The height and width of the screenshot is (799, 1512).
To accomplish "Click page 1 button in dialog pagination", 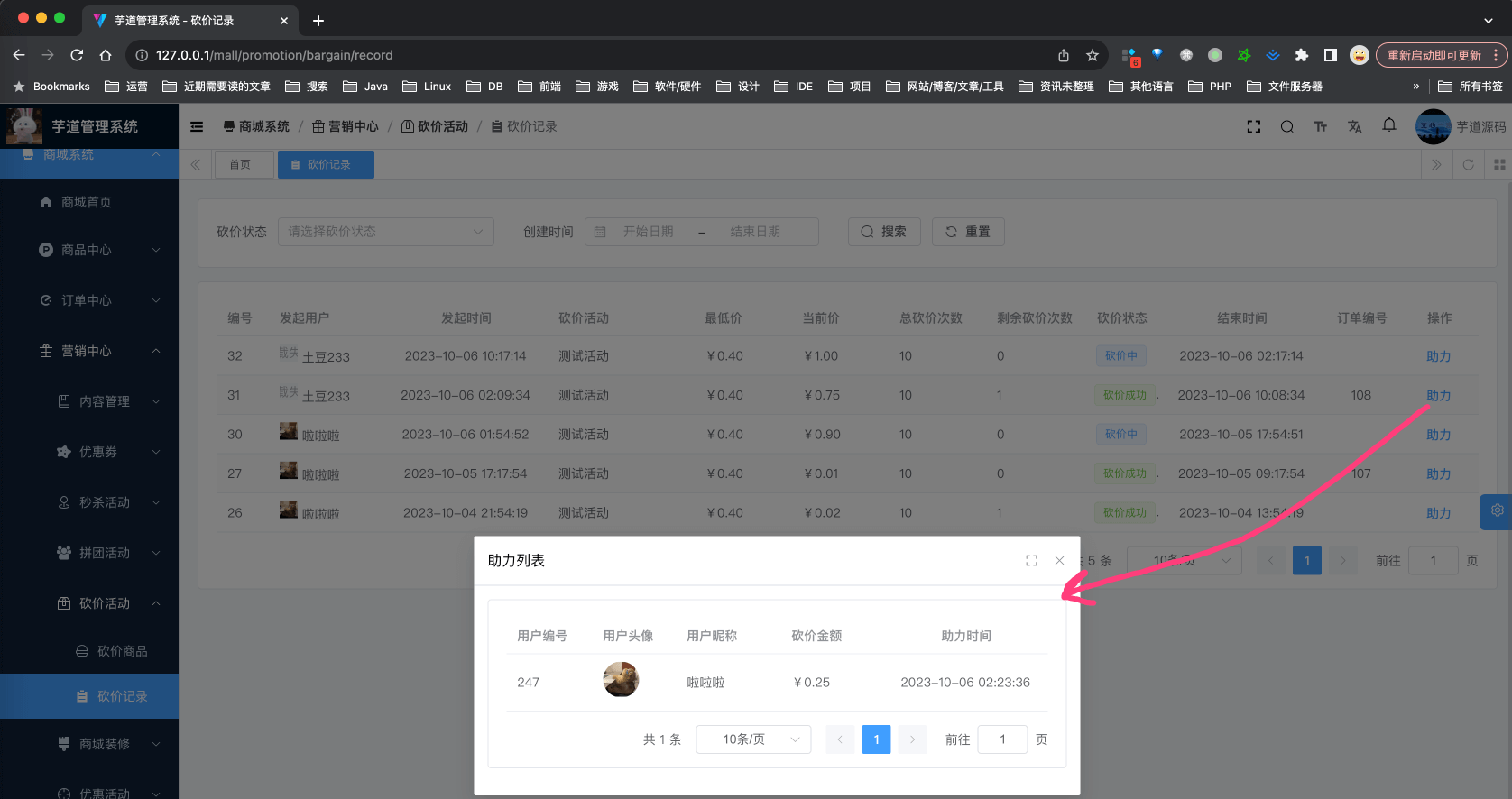I will click(x=876, y=739).
